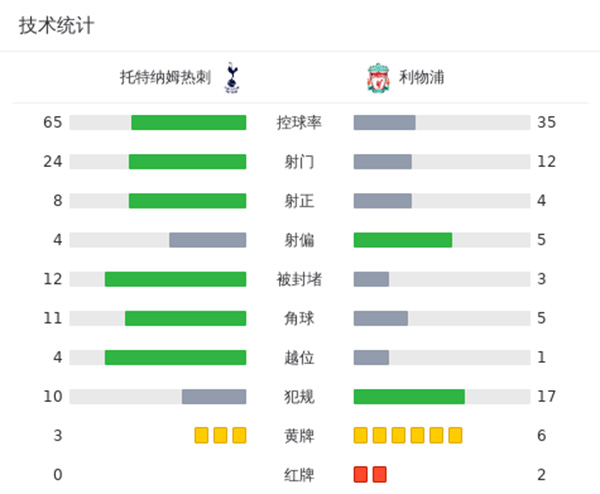Click Liverpool's second red card icon
This screenshot has width=600, height=494.
click(379, 474)
